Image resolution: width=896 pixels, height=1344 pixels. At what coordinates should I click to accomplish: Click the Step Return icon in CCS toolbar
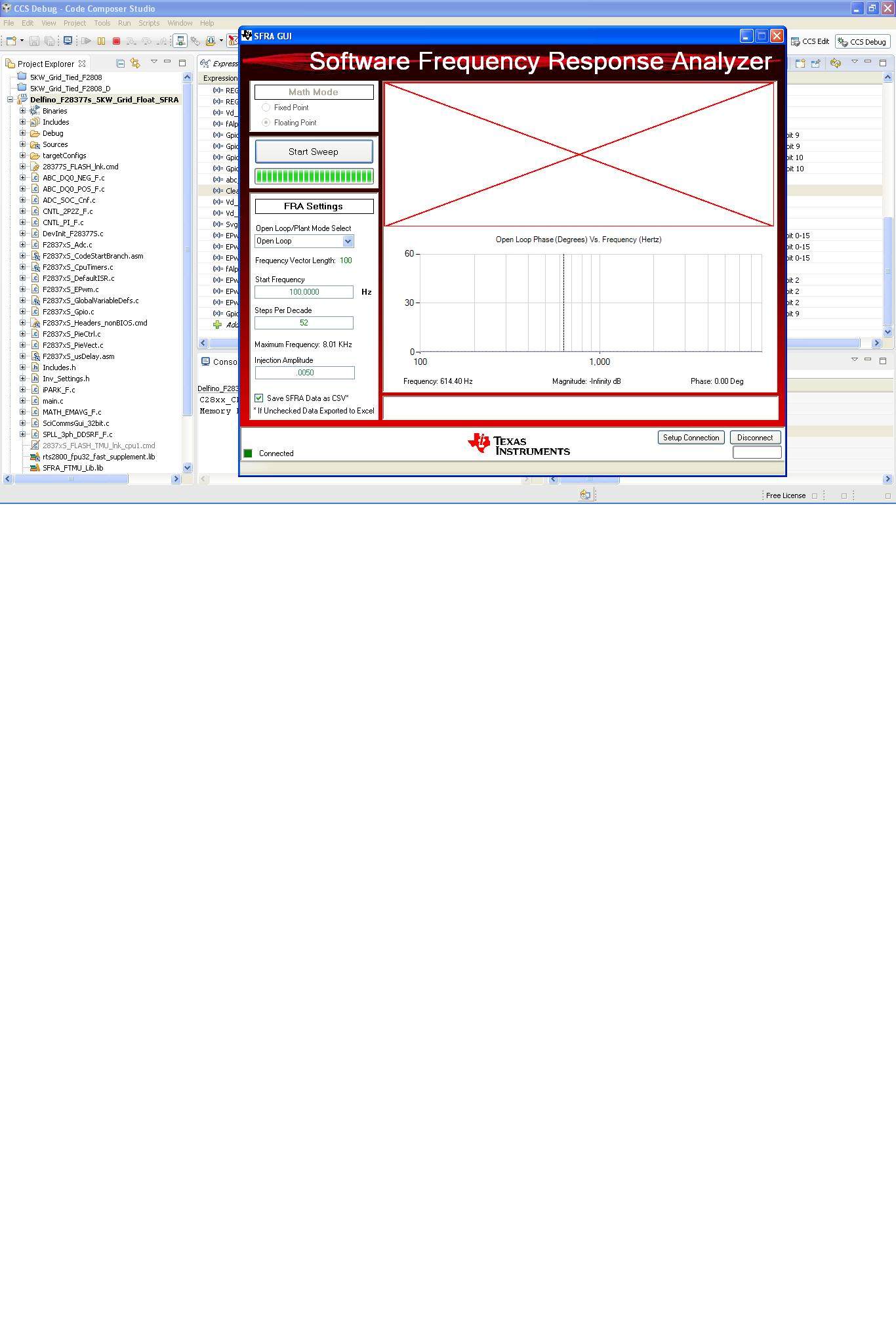point(162,41)
